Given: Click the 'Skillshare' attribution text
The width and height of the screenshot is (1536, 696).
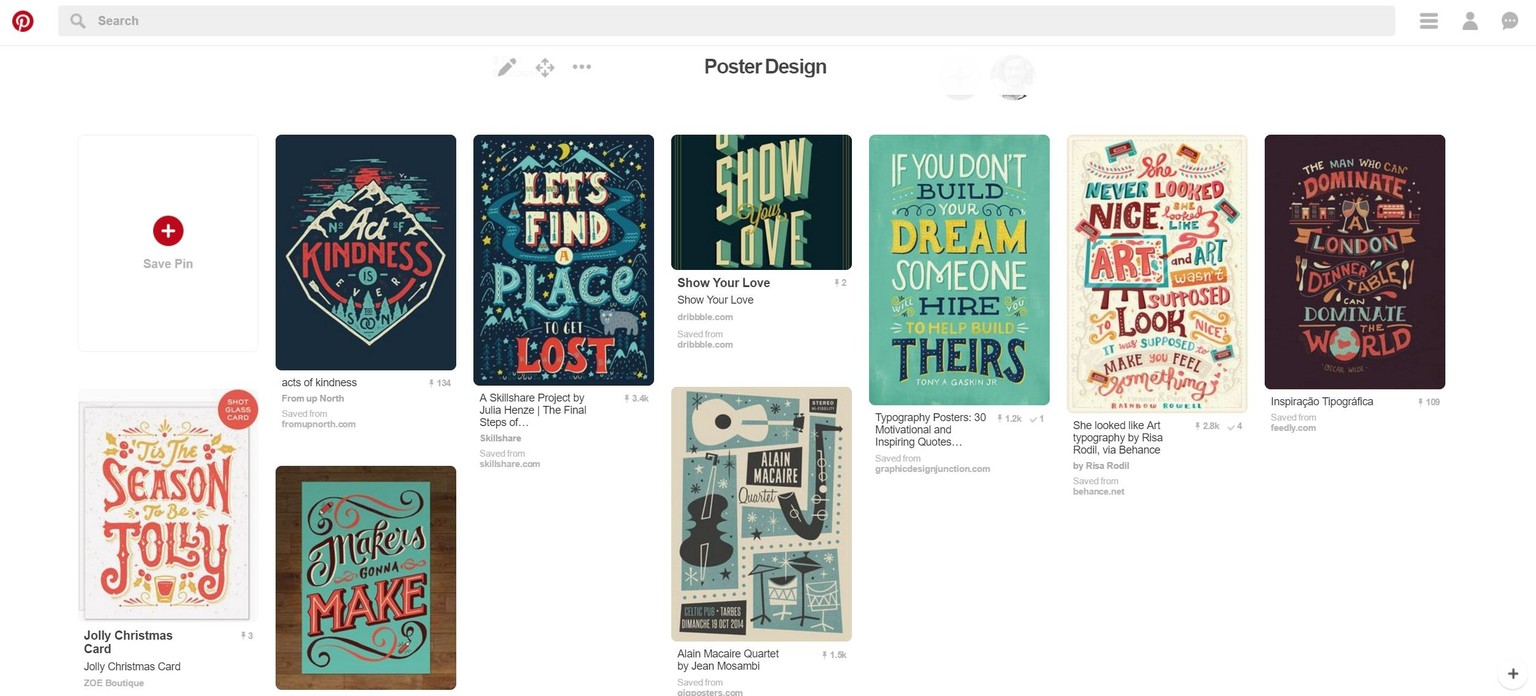Looking at the screenshot, I should click(x=500, y=438).
